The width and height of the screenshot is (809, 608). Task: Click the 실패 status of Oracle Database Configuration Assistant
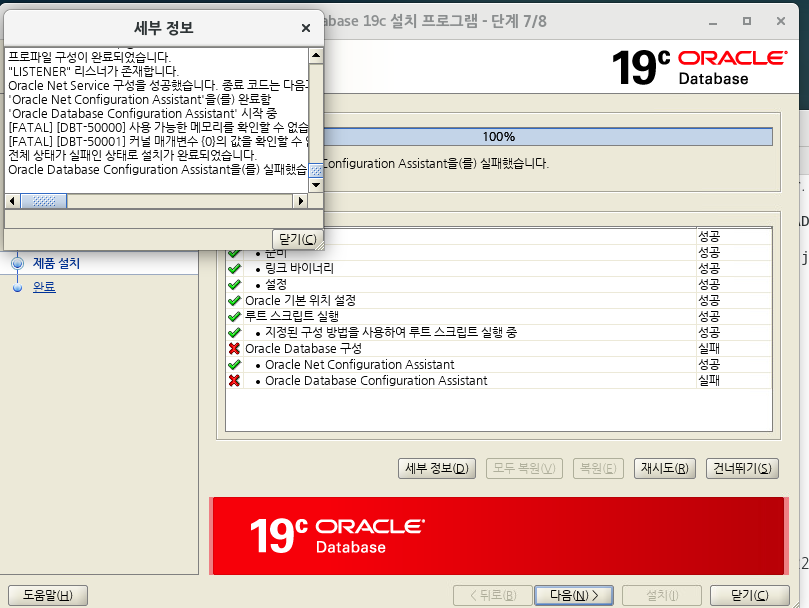tap(709, 380)
